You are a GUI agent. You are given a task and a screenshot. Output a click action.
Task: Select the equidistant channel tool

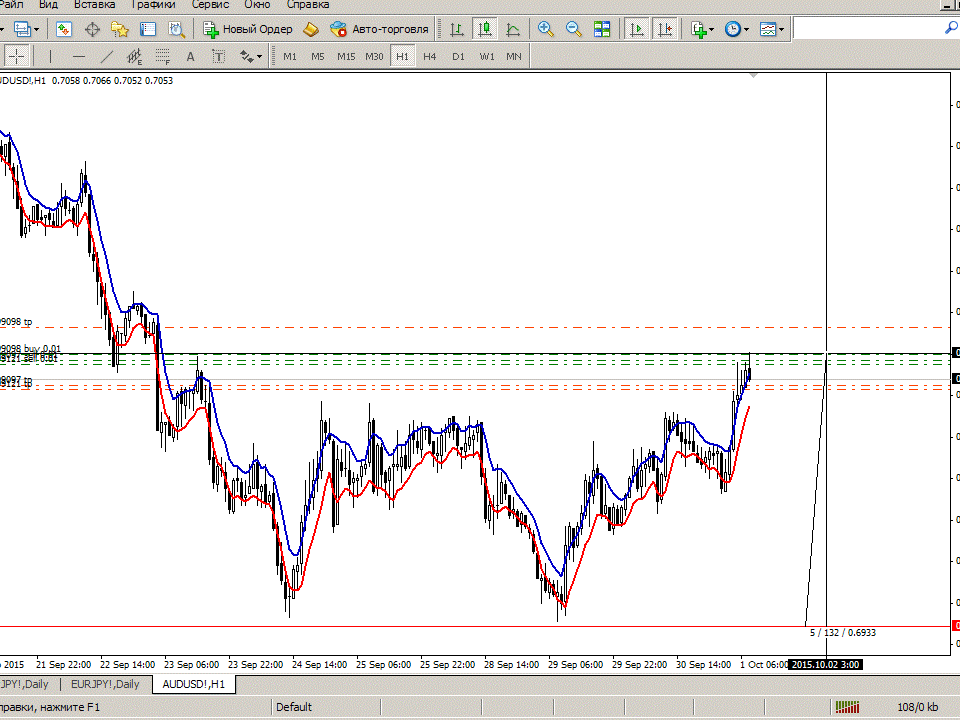[x=134, y=56]
